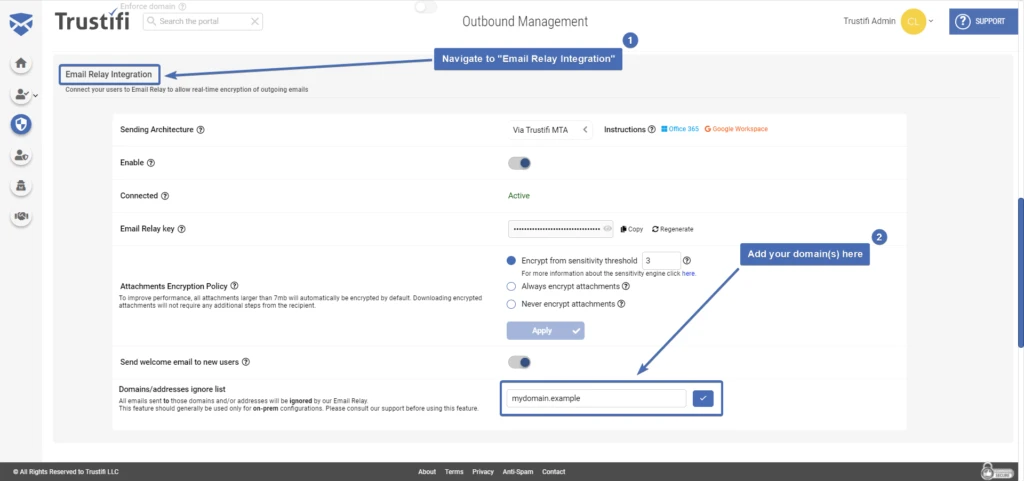1024x481 pixels.
Task: Copy the Email Relay key
Action: tap(632, 229)
